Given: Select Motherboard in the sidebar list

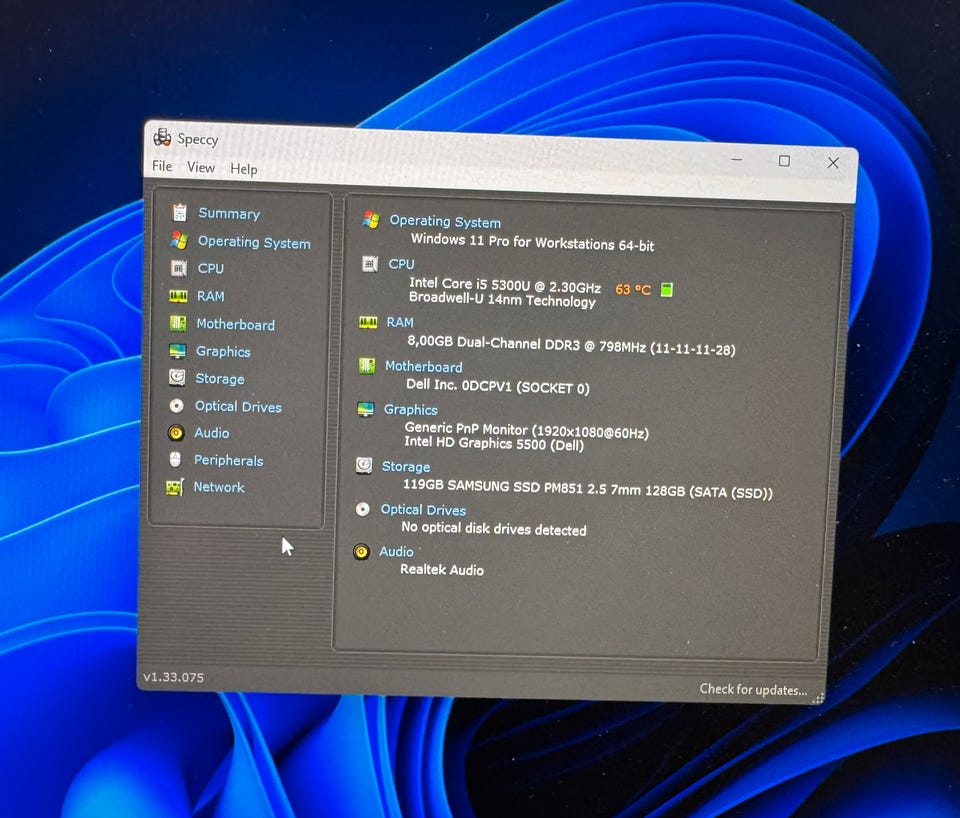Looking at the screenshot, I should click(236, 324).
